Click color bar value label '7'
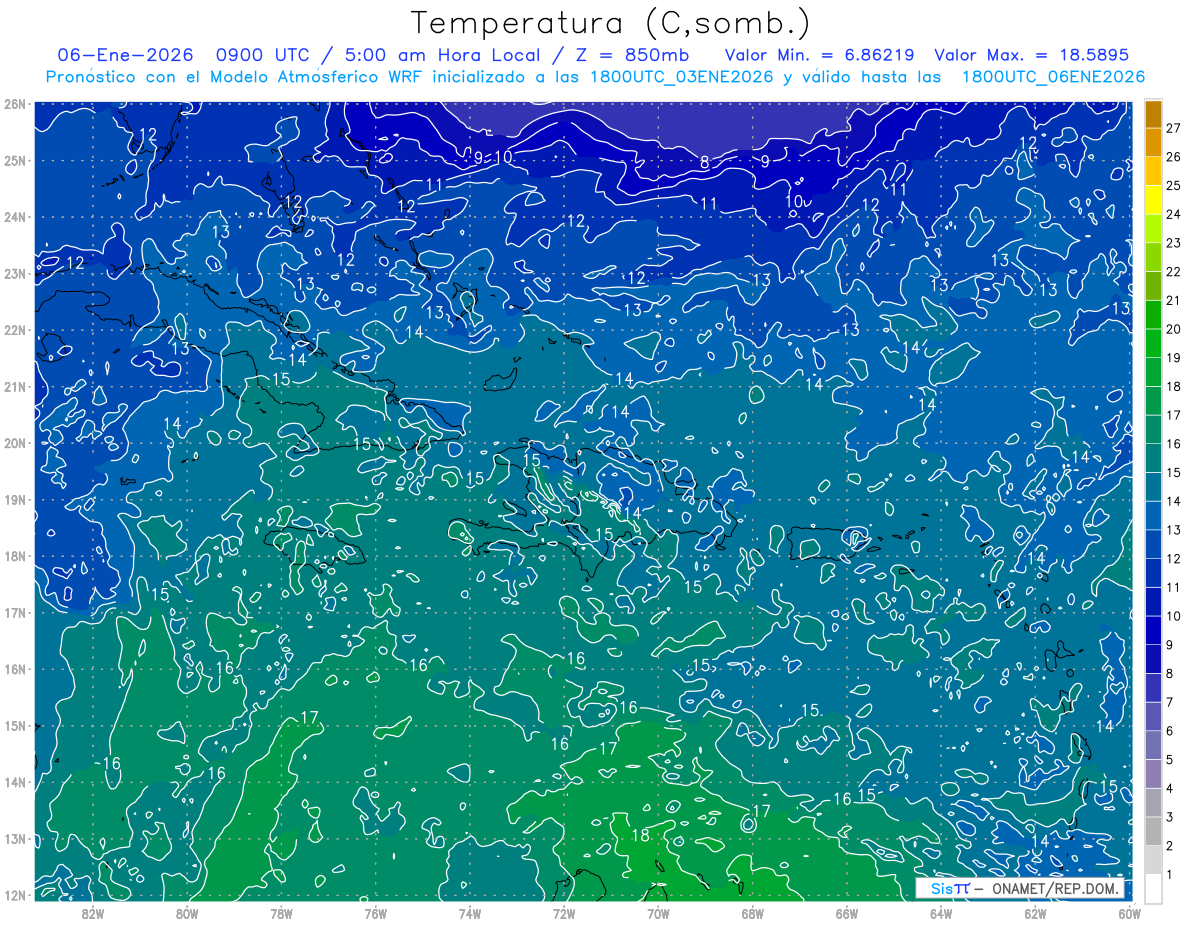This screenshot has height=927, width=1200. (1170, 703)
